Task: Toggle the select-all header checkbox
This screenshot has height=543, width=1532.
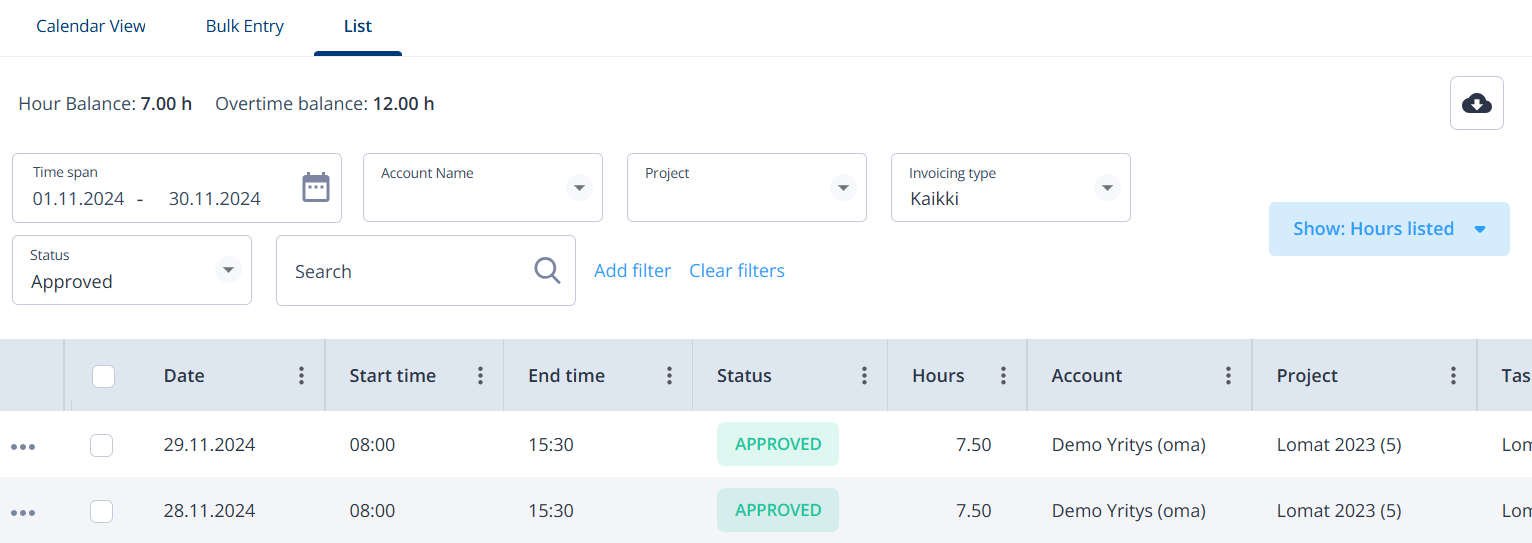Action: click(103, 376)
